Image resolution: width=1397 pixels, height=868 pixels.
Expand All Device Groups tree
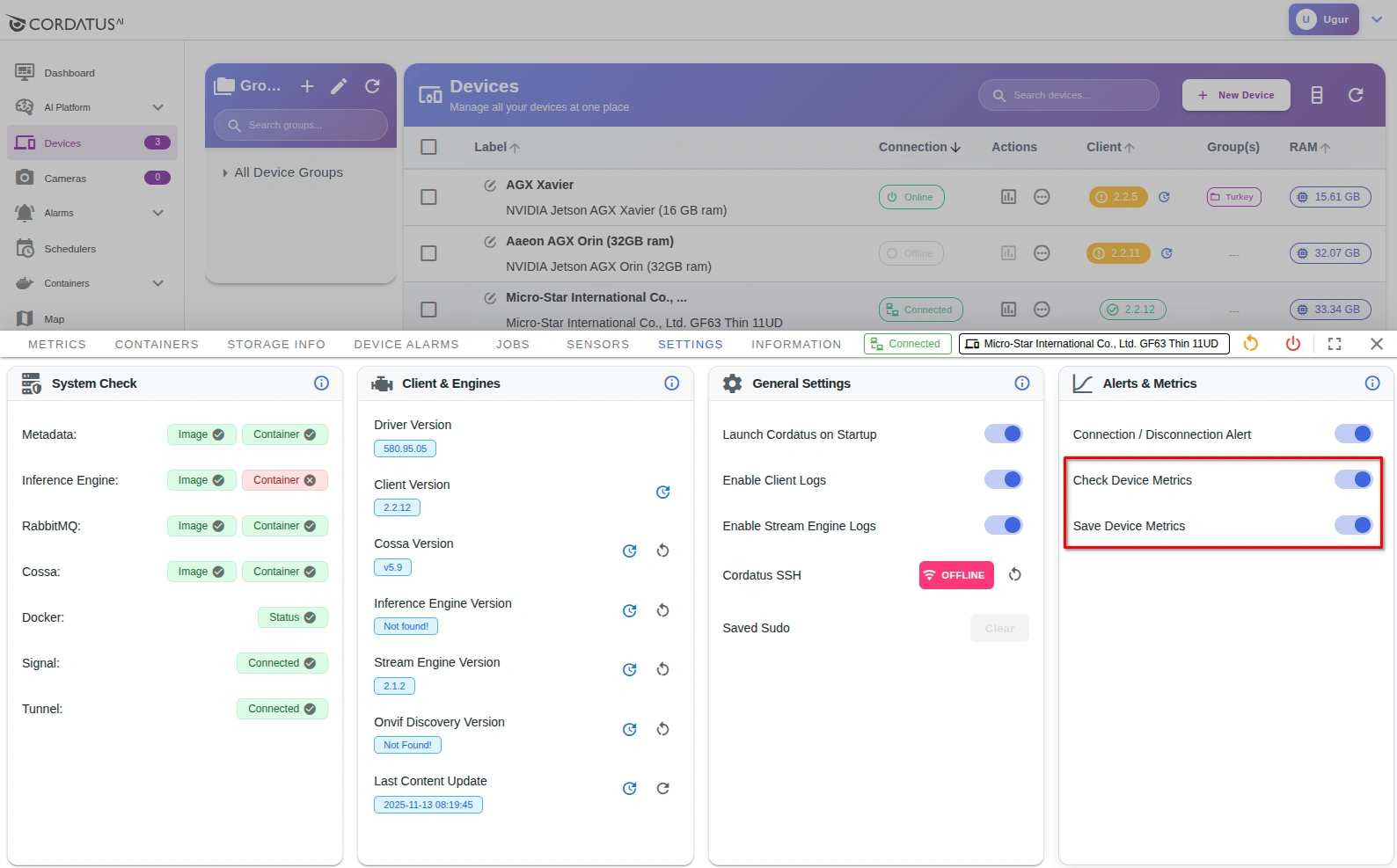point(225,173)
